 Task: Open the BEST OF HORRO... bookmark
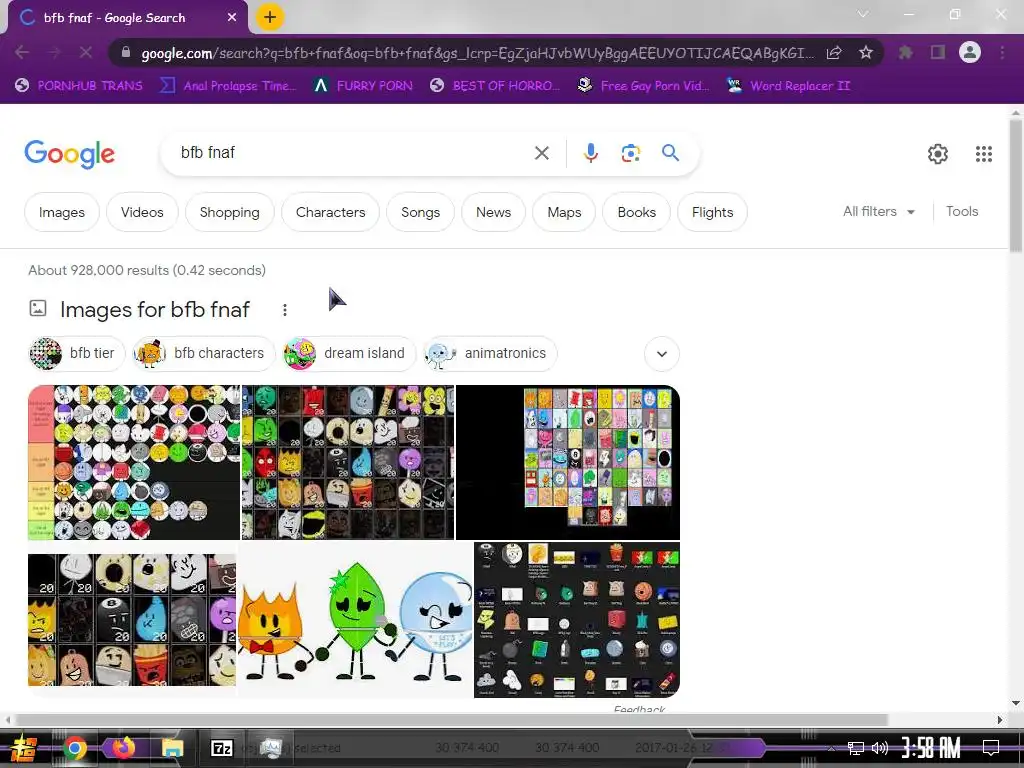[495, 86]
